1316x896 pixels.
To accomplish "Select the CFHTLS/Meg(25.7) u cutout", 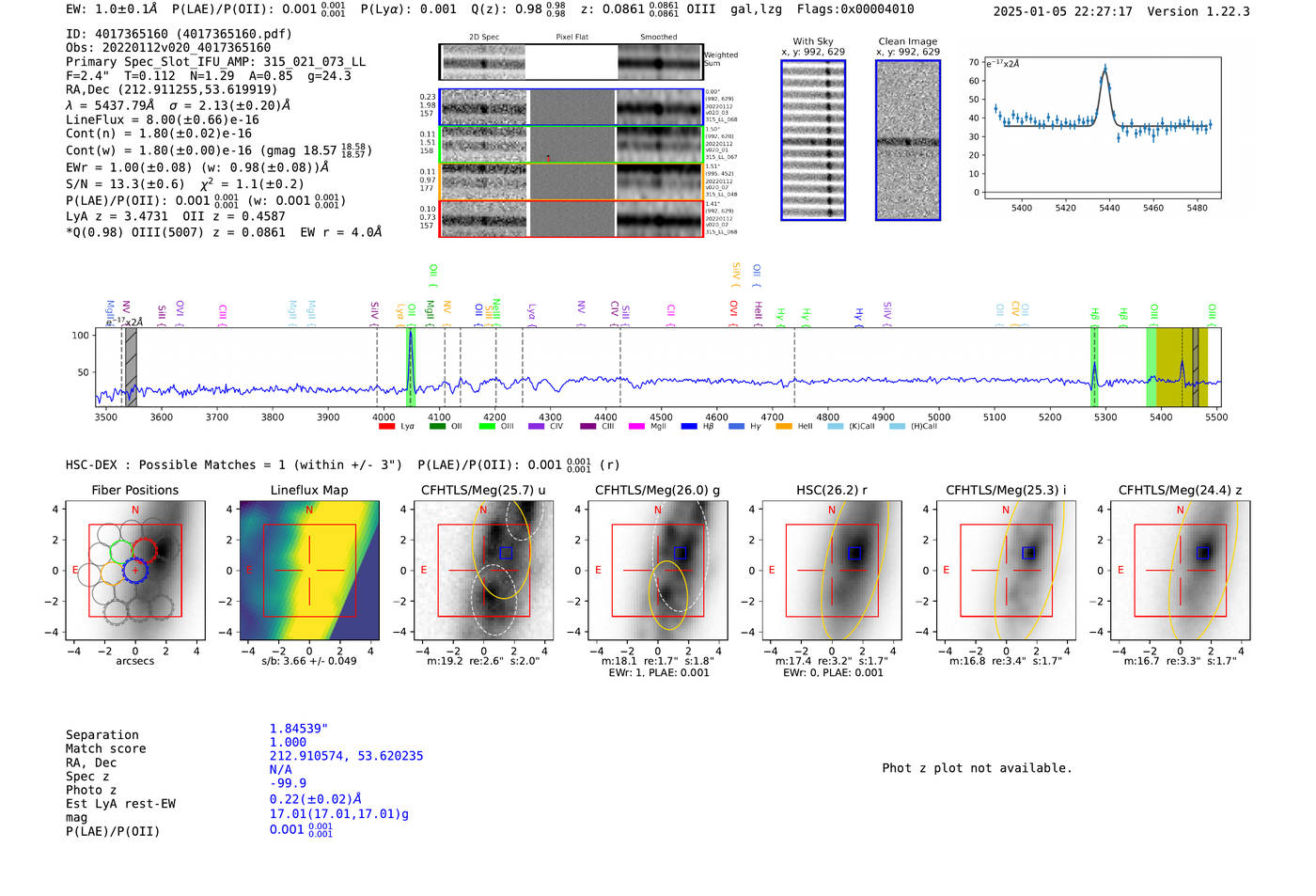I will (x=483, y=571).
